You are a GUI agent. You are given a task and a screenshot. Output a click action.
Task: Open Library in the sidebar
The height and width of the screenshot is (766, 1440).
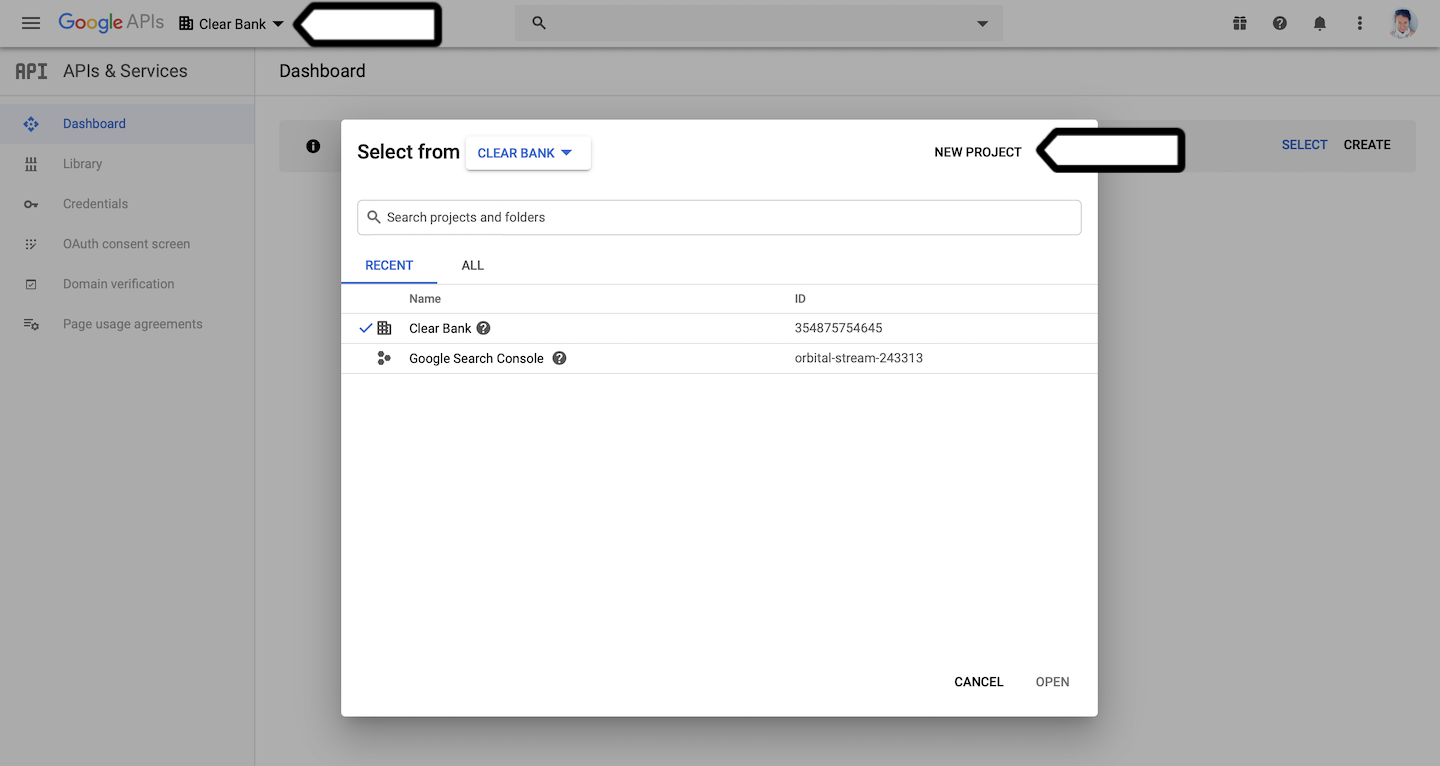pyautogui.click(x=127, y=164)
